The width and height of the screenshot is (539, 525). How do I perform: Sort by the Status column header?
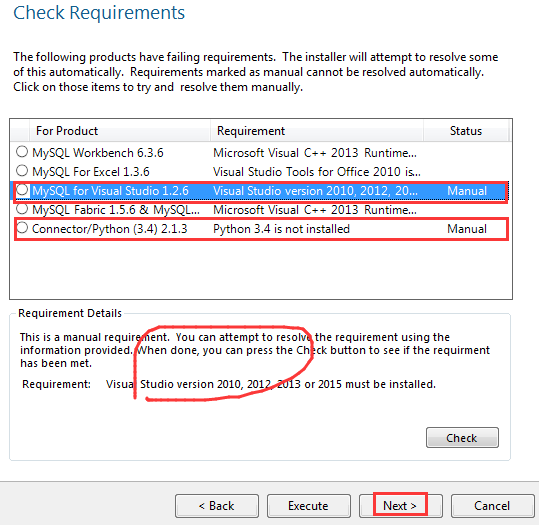[x=466, y=131]
